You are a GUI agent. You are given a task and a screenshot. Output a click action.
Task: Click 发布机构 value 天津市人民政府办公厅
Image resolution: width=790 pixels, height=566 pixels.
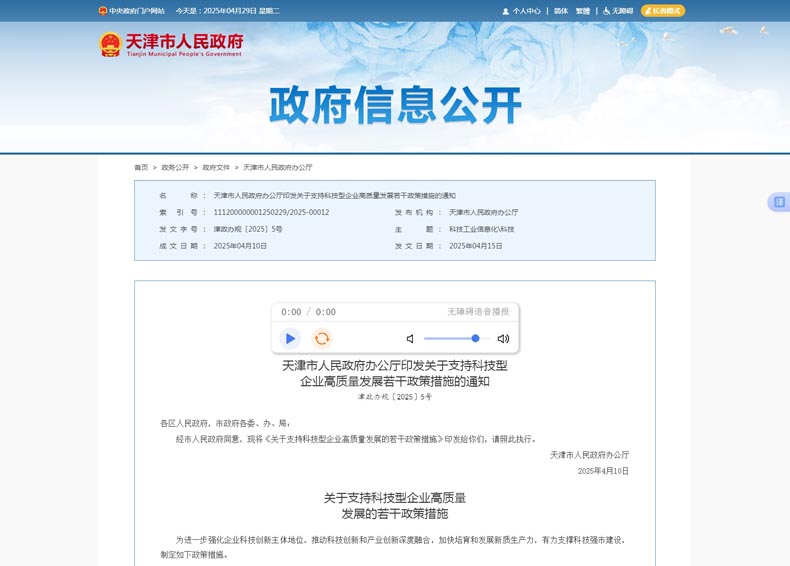click(484, 212)
